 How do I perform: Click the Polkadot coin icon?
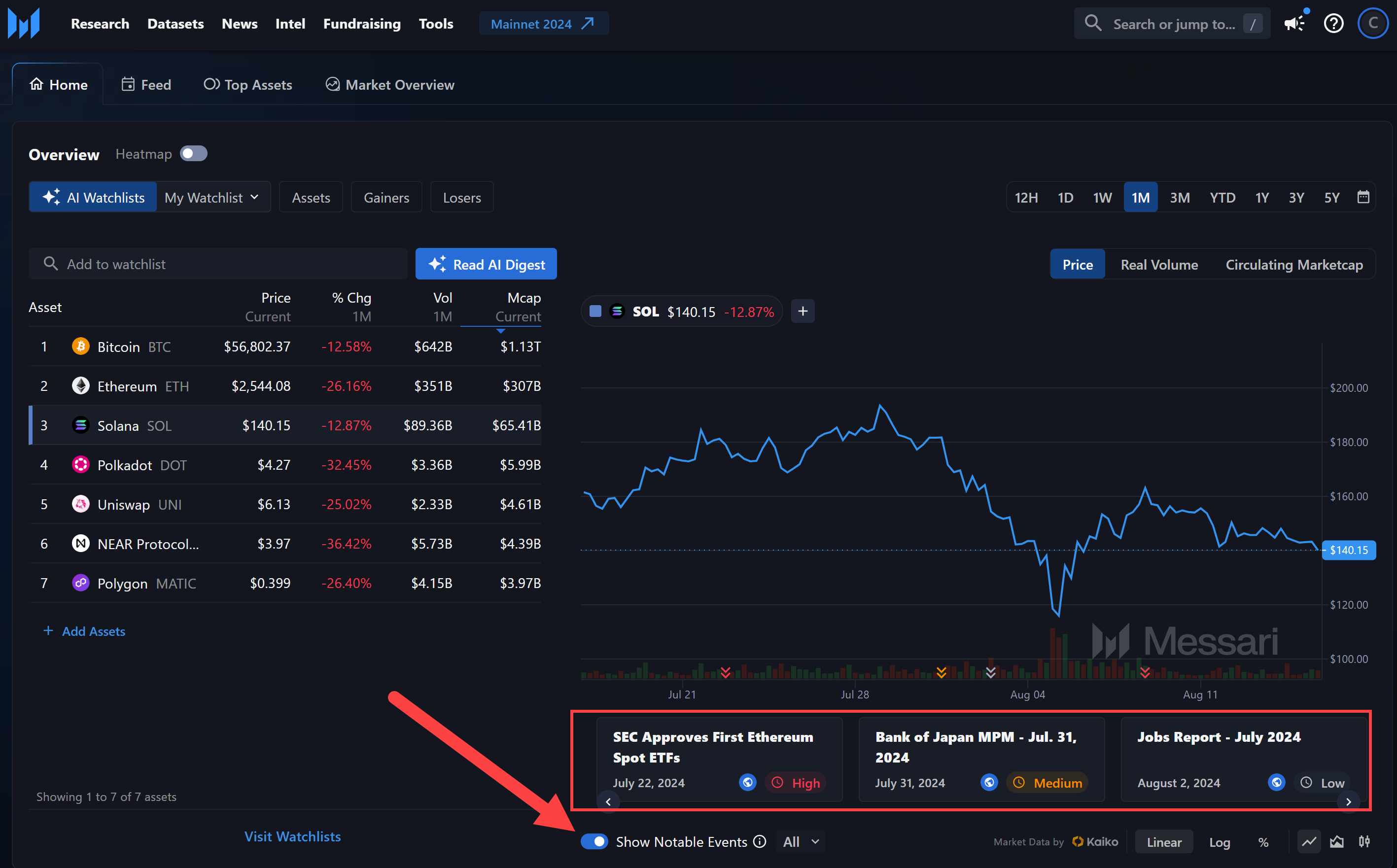[80, 464]
